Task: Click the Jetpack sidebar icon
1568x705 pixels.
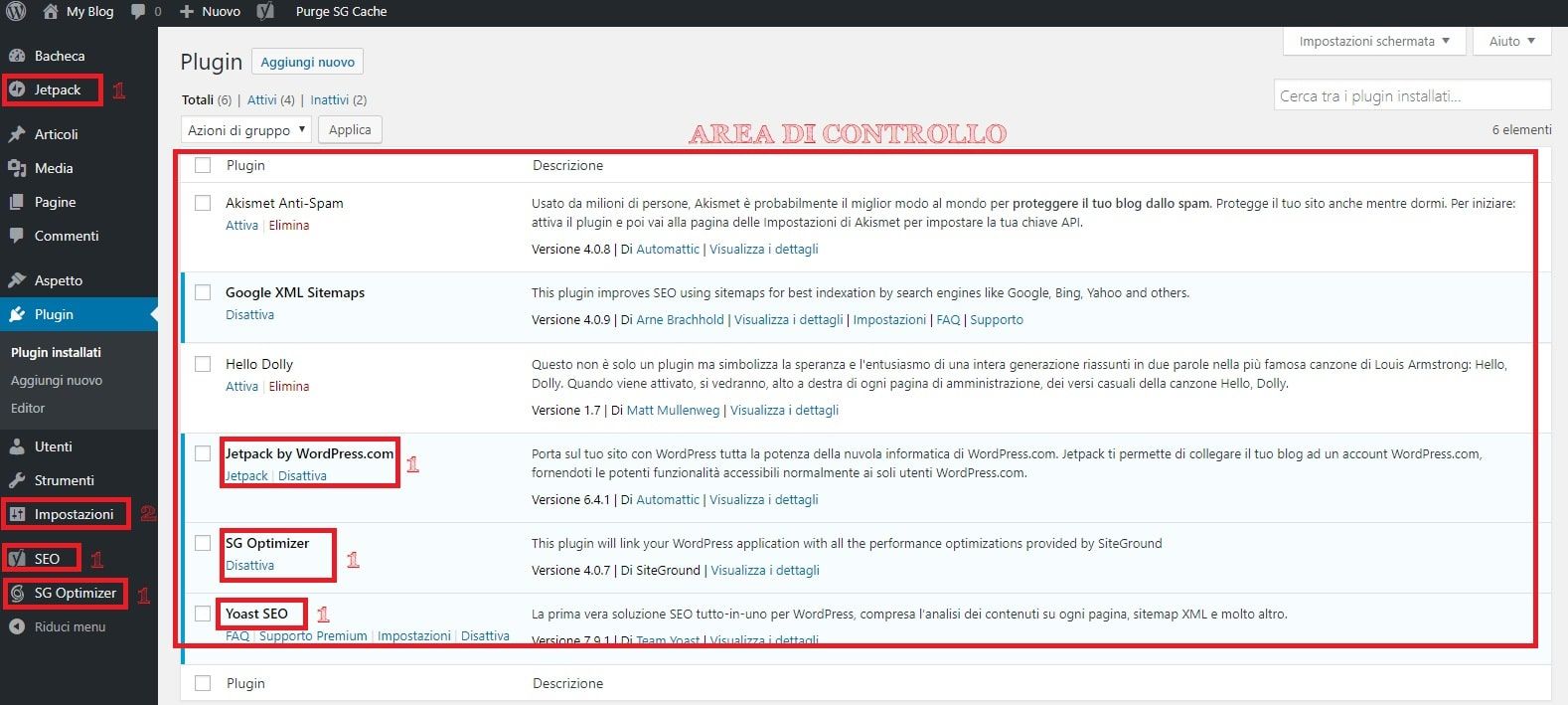Action: (x=17, y=89)
